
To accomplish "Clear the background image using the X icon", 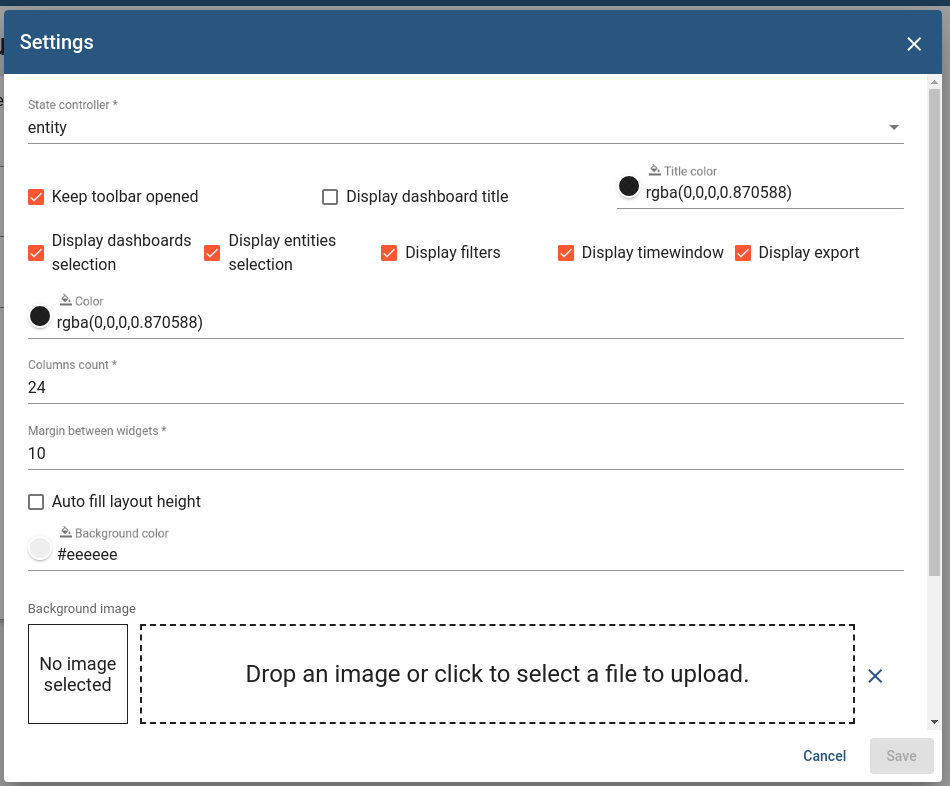I will [875, 675].
